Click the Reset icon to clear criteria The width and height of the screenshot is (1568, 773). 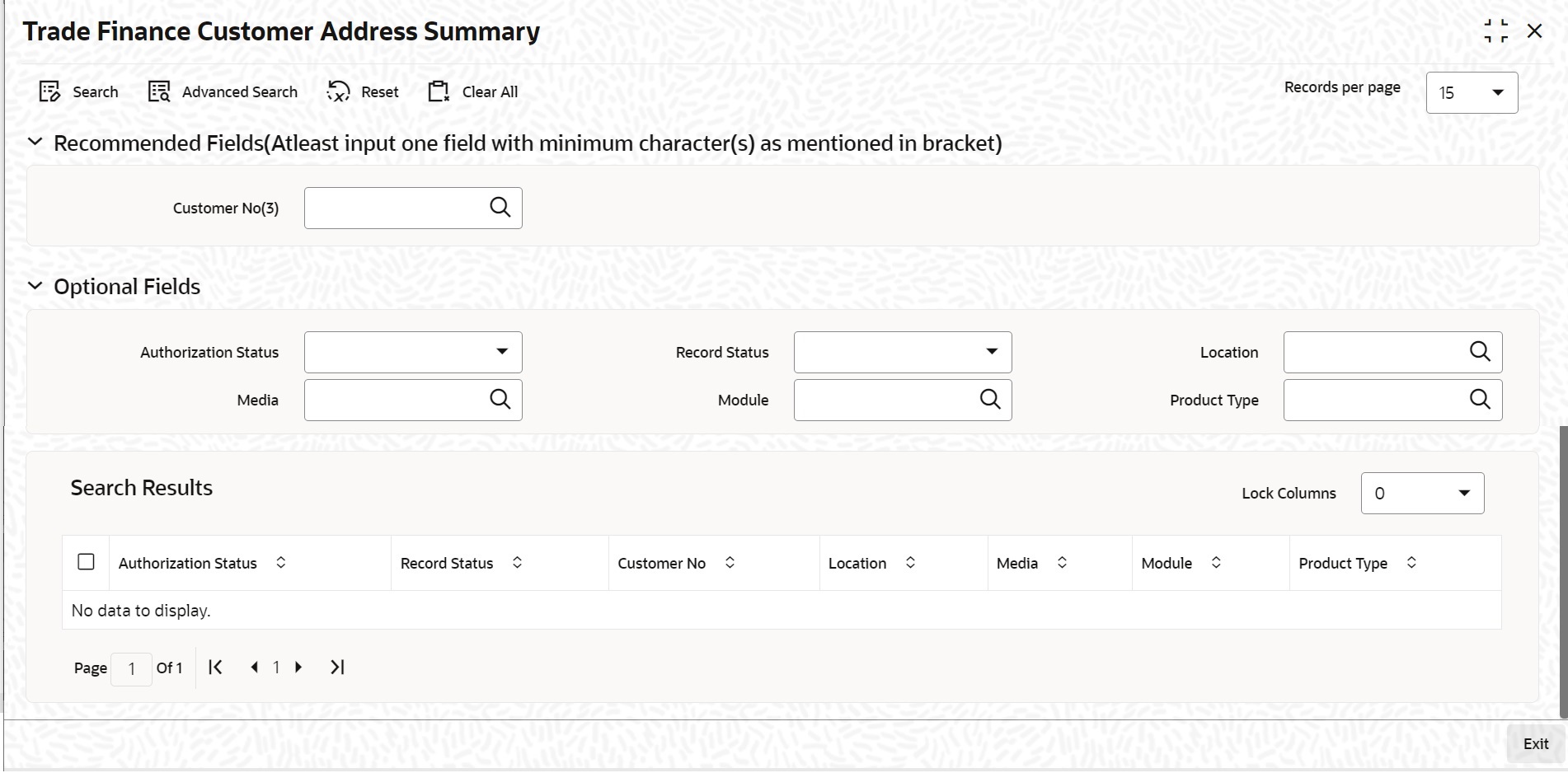point(337,91)
